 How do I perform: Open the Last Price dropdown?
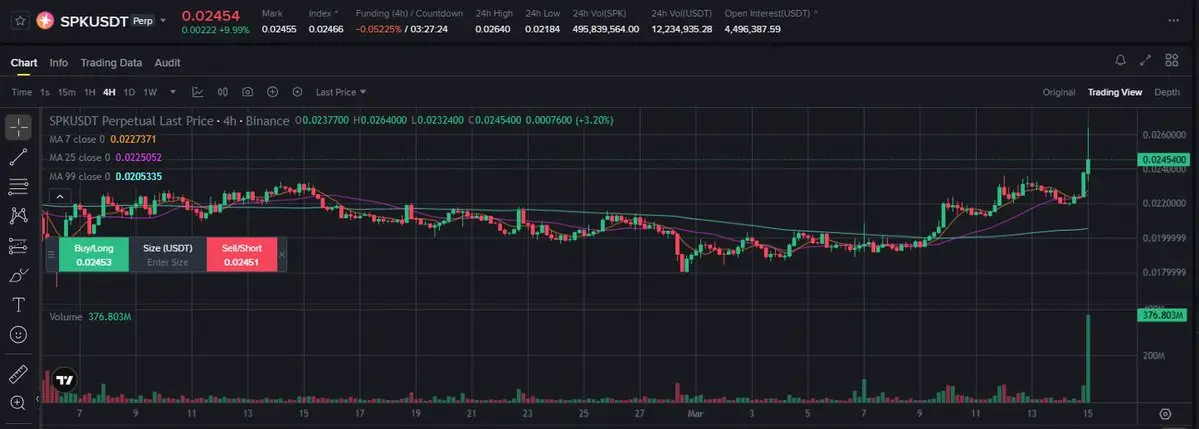341,92
